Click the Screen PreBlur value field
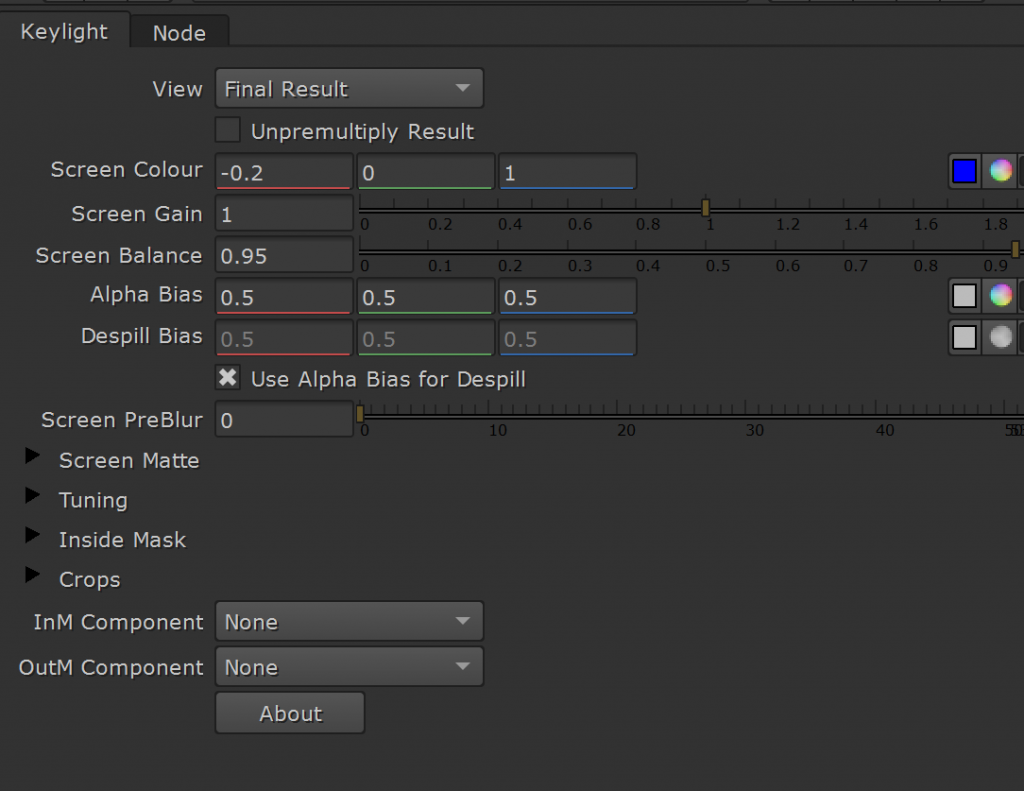The width and height of the screenshot is (1024, 791). pos(284,419)
